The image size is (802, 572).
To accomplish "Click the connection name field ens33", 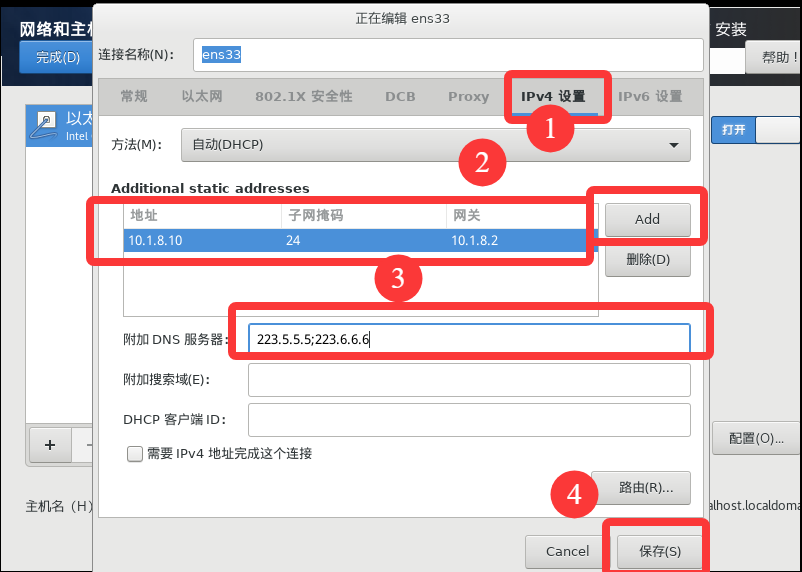I will [448, 55].
